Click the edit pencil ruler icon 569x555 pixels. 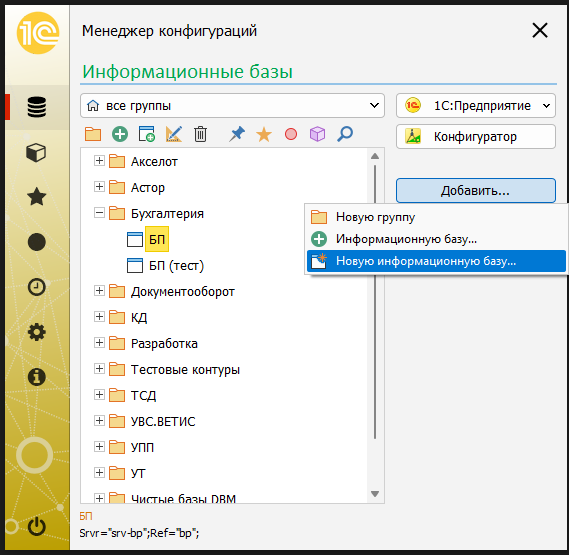174,134
